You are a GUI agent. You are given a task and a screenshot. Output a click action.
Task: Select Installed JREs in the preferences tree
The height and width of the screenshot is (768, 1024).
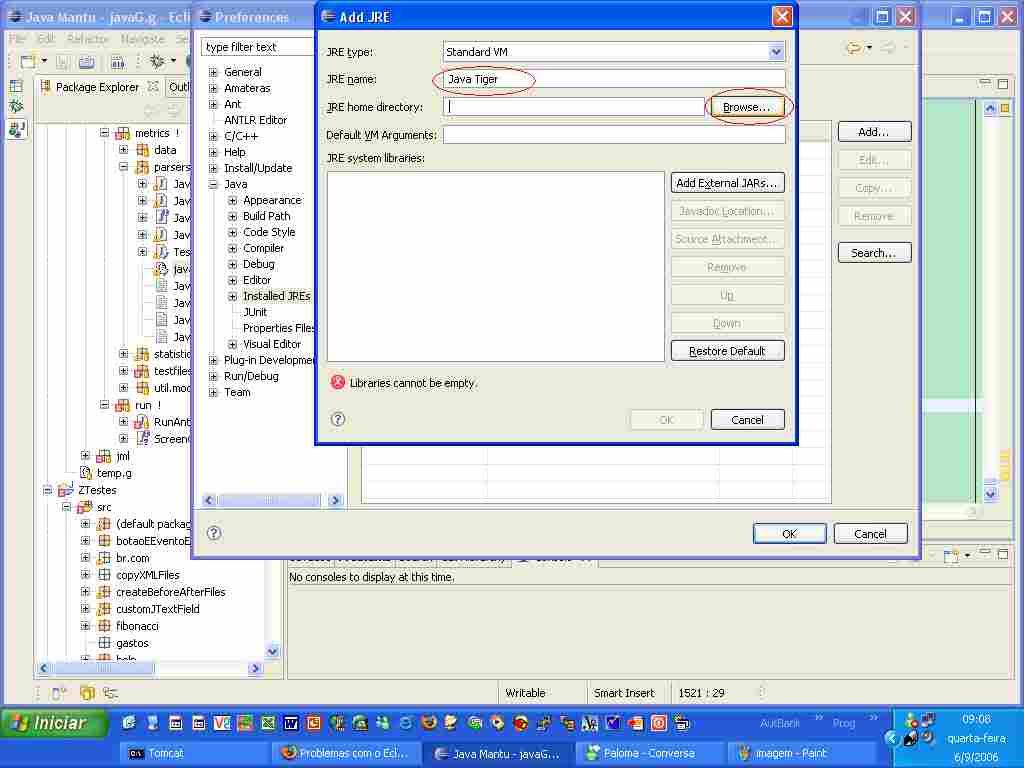click(276, 296)
